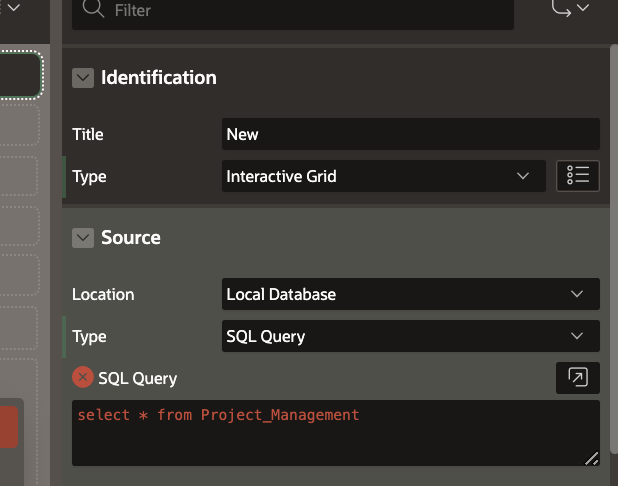The height and width of the screenshot is (486, 618).
Task: Click the Title property label
Action: 88,134
